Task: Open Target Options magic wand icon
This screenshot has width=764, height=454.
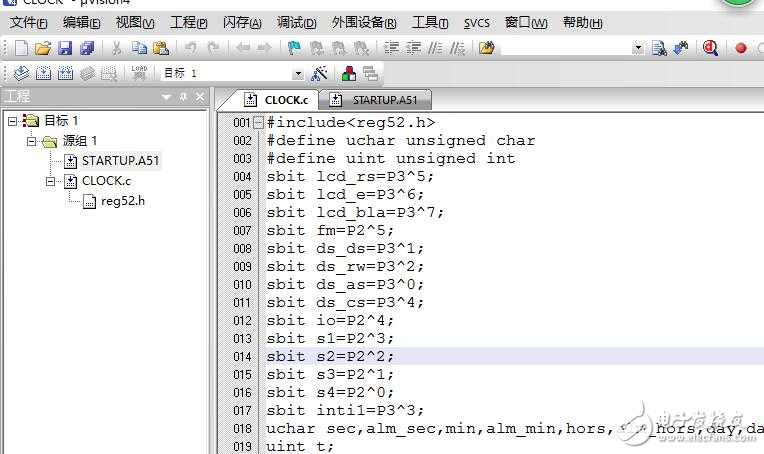Action: [319, 74]
